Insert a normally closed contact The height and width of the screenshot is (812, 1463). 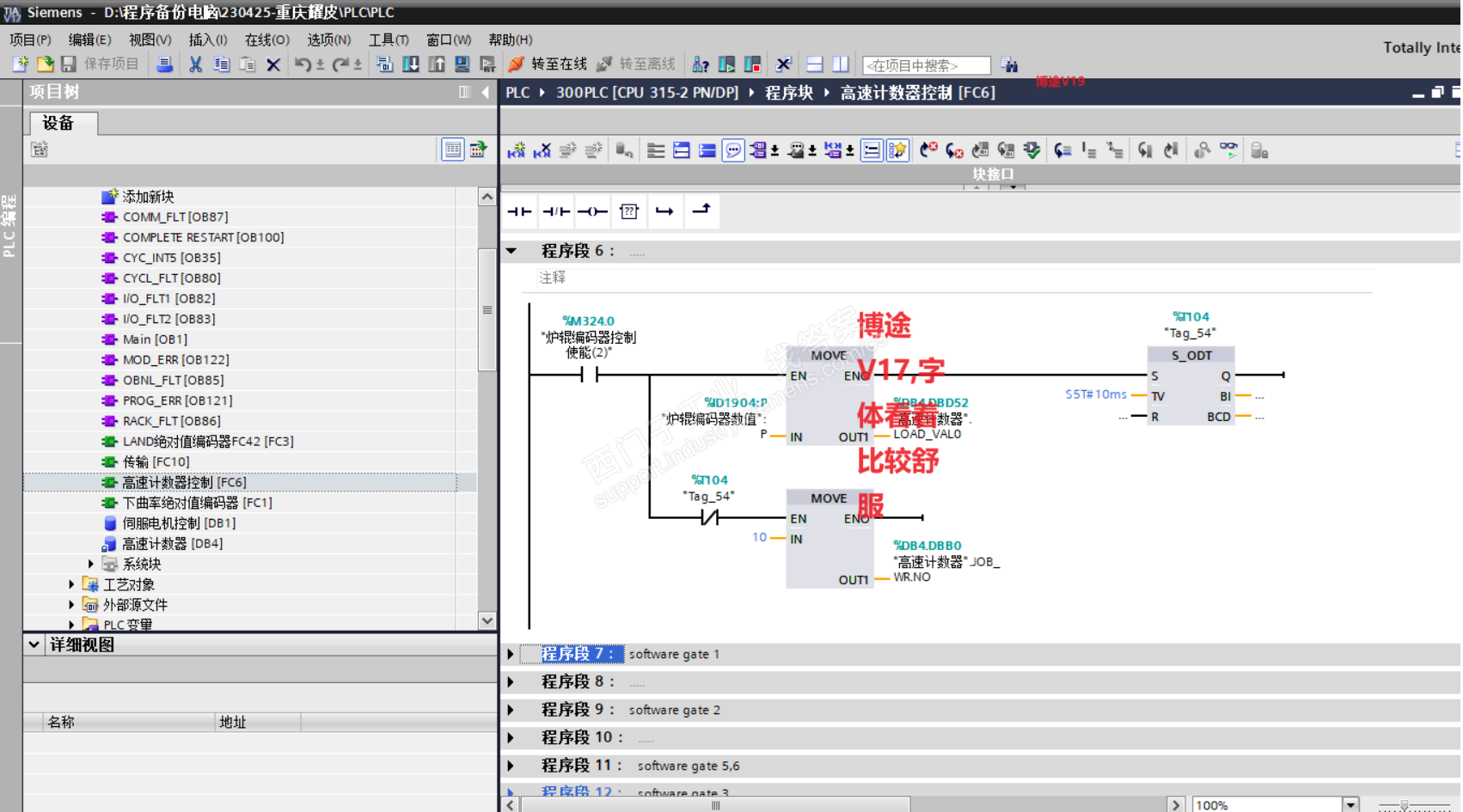(x=556, y=211)
